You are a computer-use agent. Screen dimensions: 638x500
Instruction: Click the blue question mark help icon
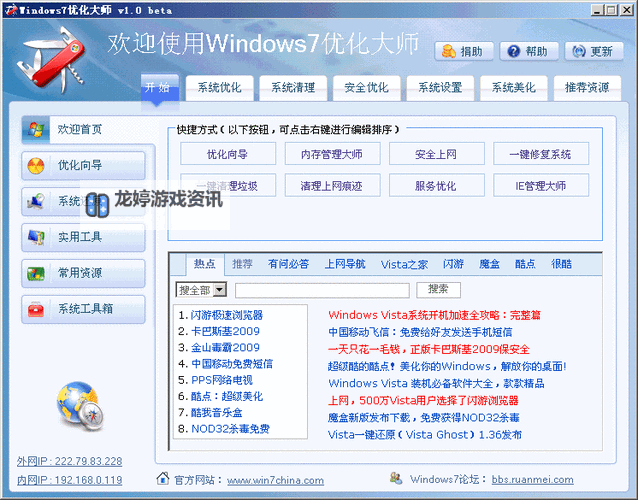[513, 51]
